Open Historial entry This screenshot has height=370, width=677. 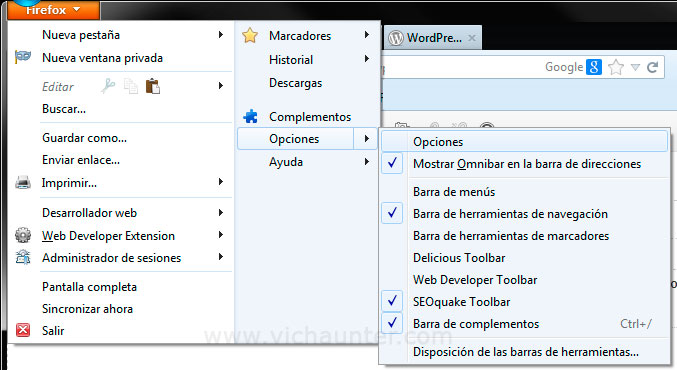[x=291, y=60]
